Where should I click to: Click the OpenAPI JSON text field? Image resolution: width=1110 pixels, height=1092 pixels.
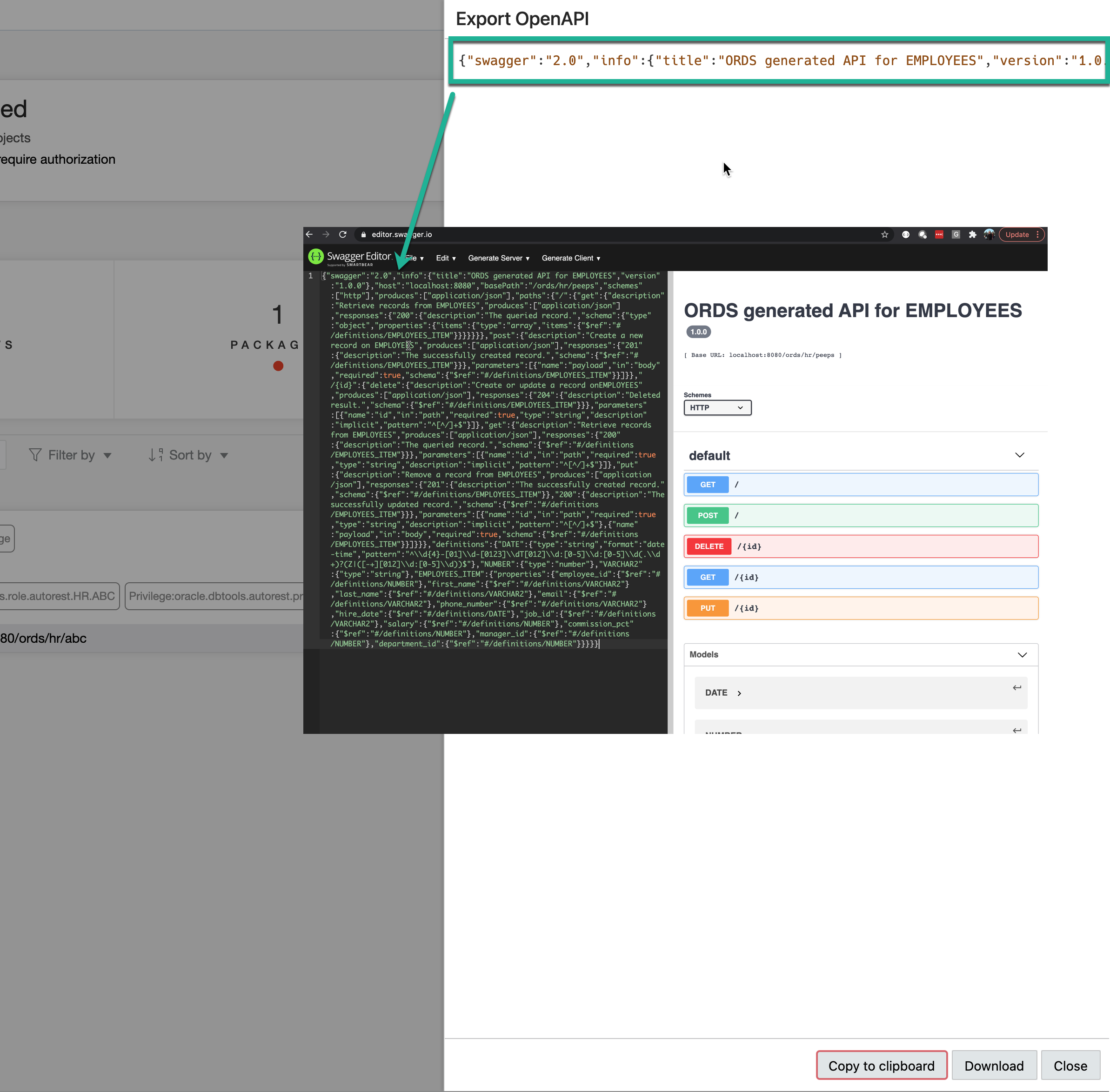(x=779, y=61)
